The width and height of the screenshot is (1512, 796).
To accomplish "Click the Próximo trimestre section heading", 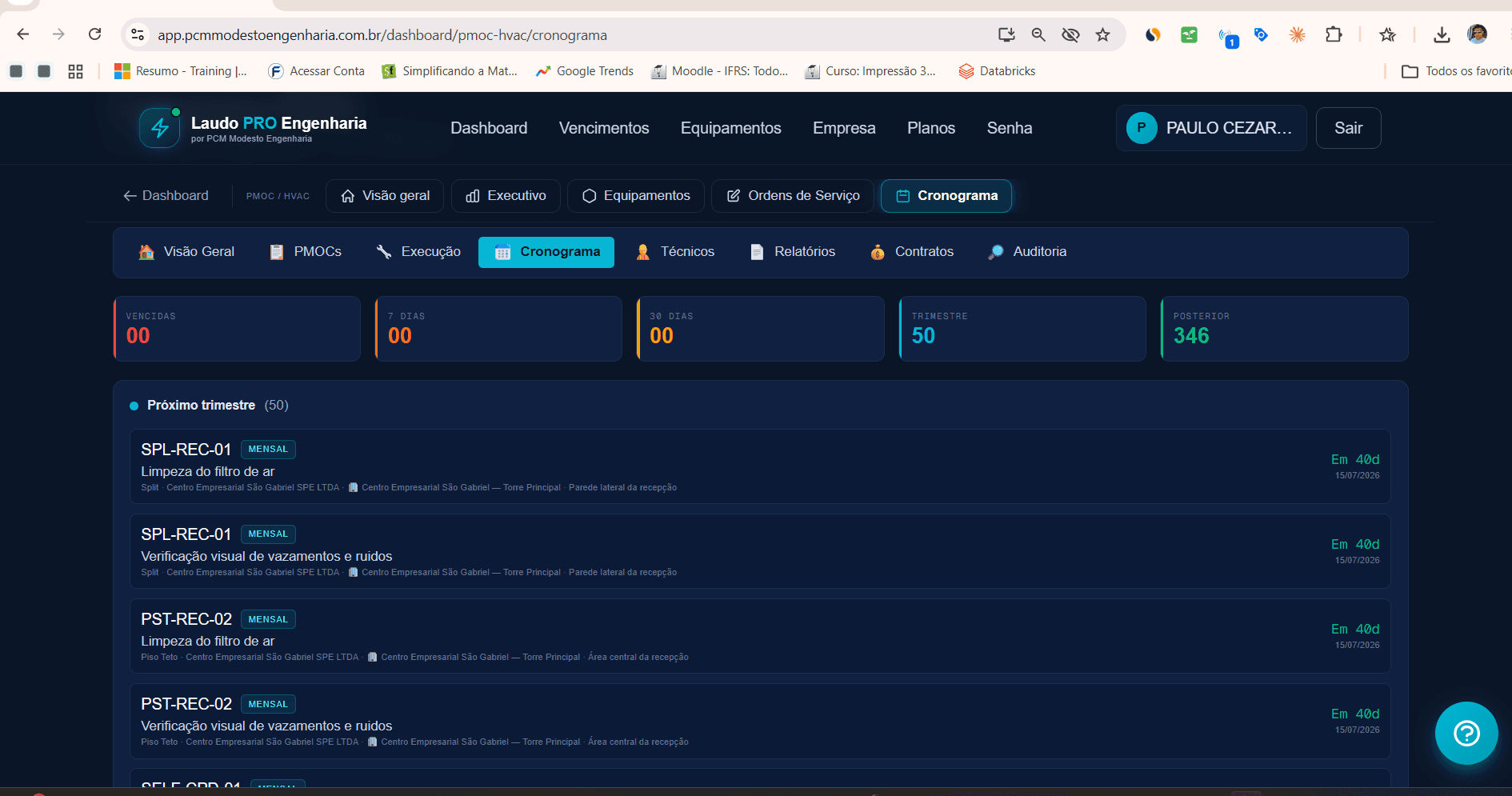I will (201, 406).
